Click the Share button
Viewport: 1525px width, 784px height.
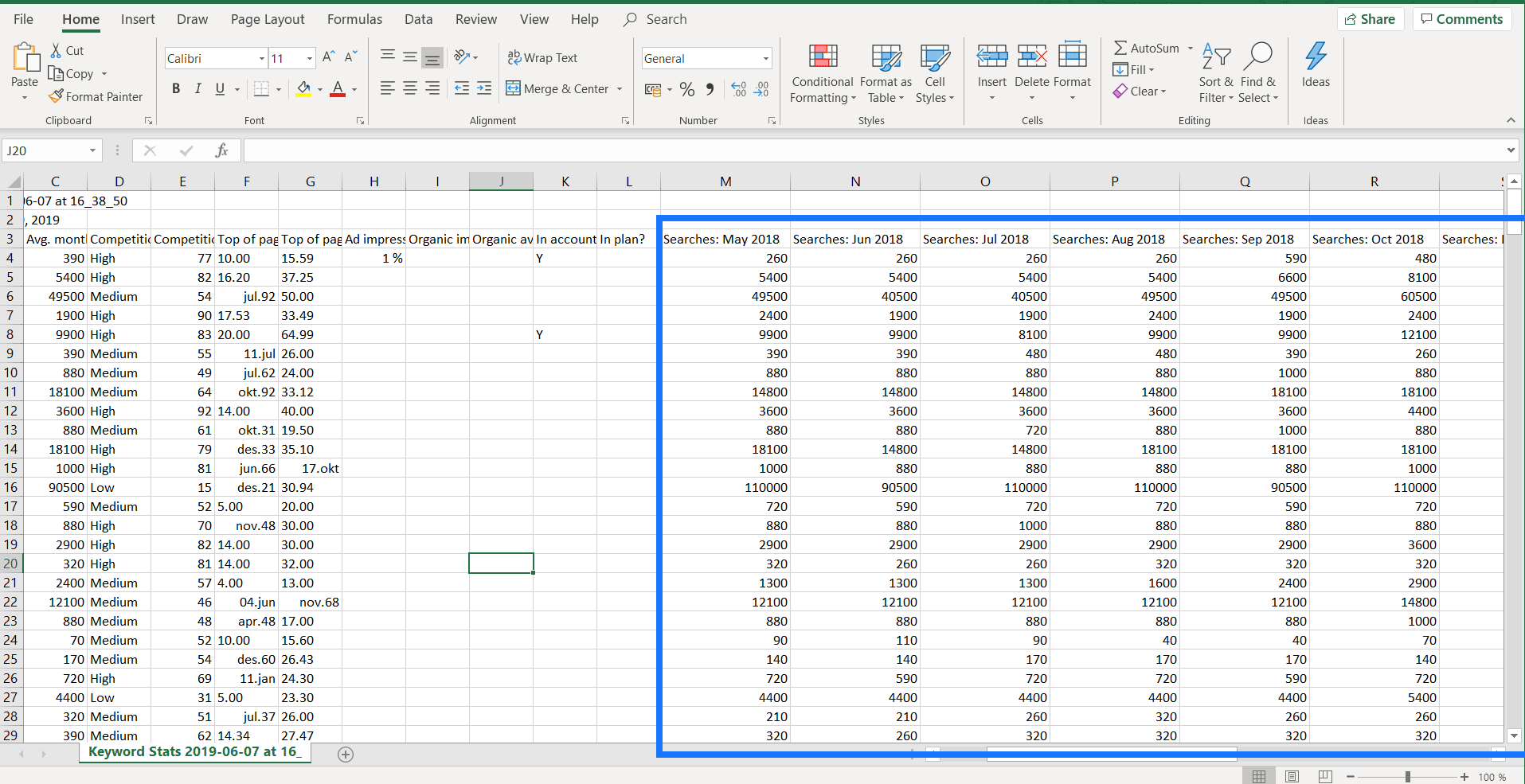pos(1370,18)
